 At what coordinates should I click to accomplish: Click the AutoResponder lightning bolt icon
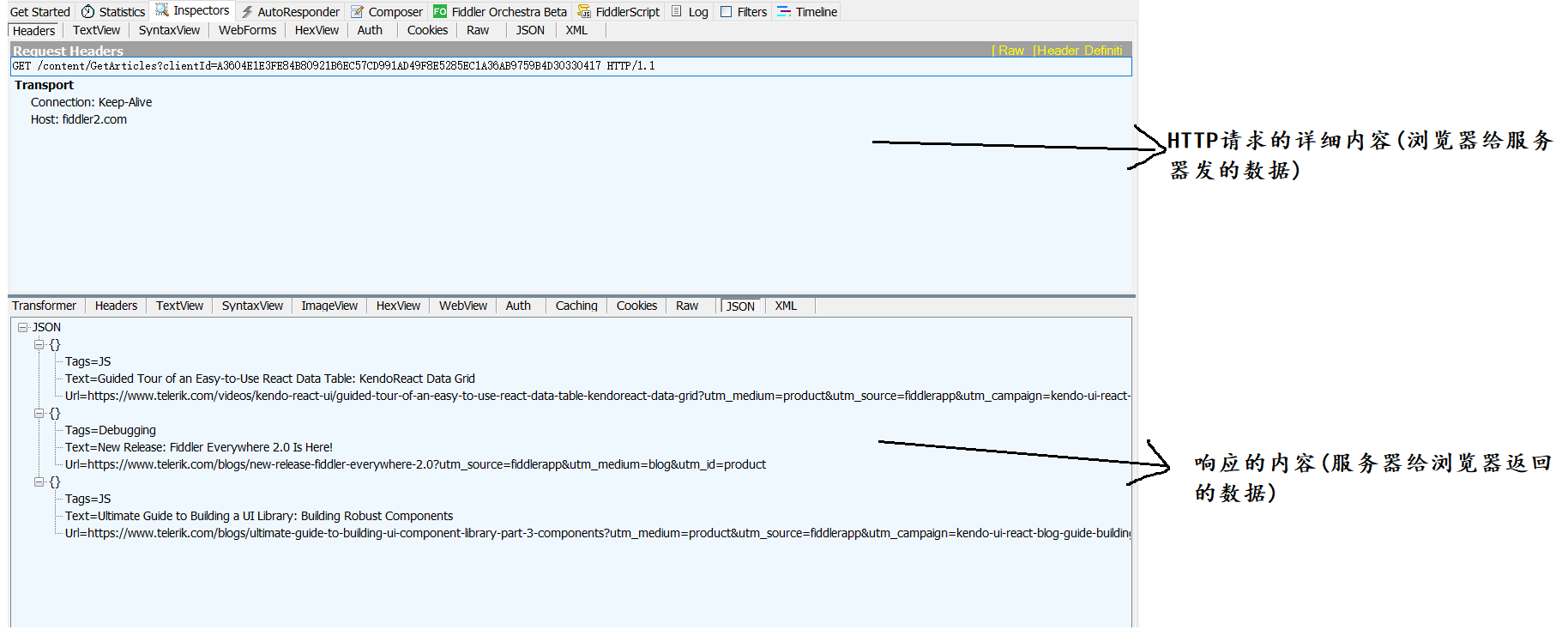247,11
